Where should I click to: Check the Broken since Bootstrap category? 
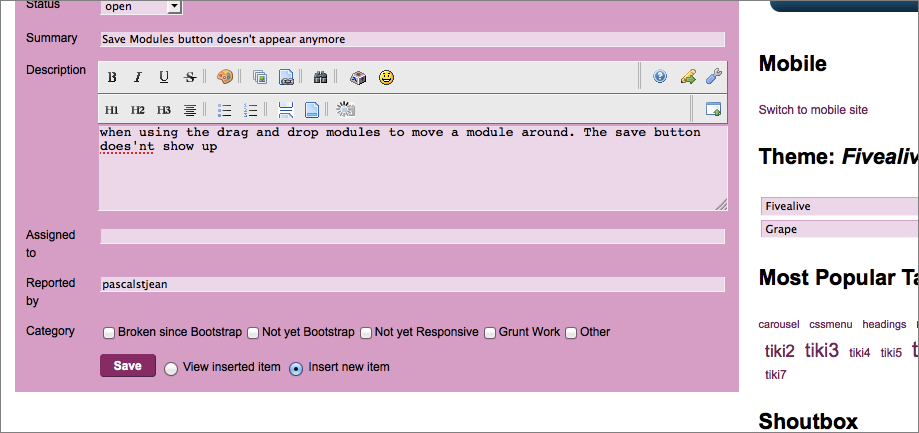(x=109, y=333)
